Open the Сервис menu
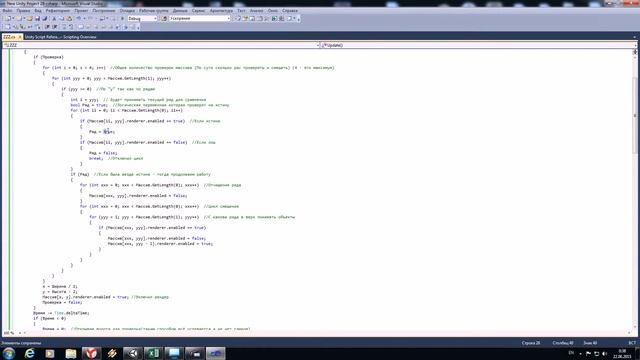640x360 pixels. 198,11
